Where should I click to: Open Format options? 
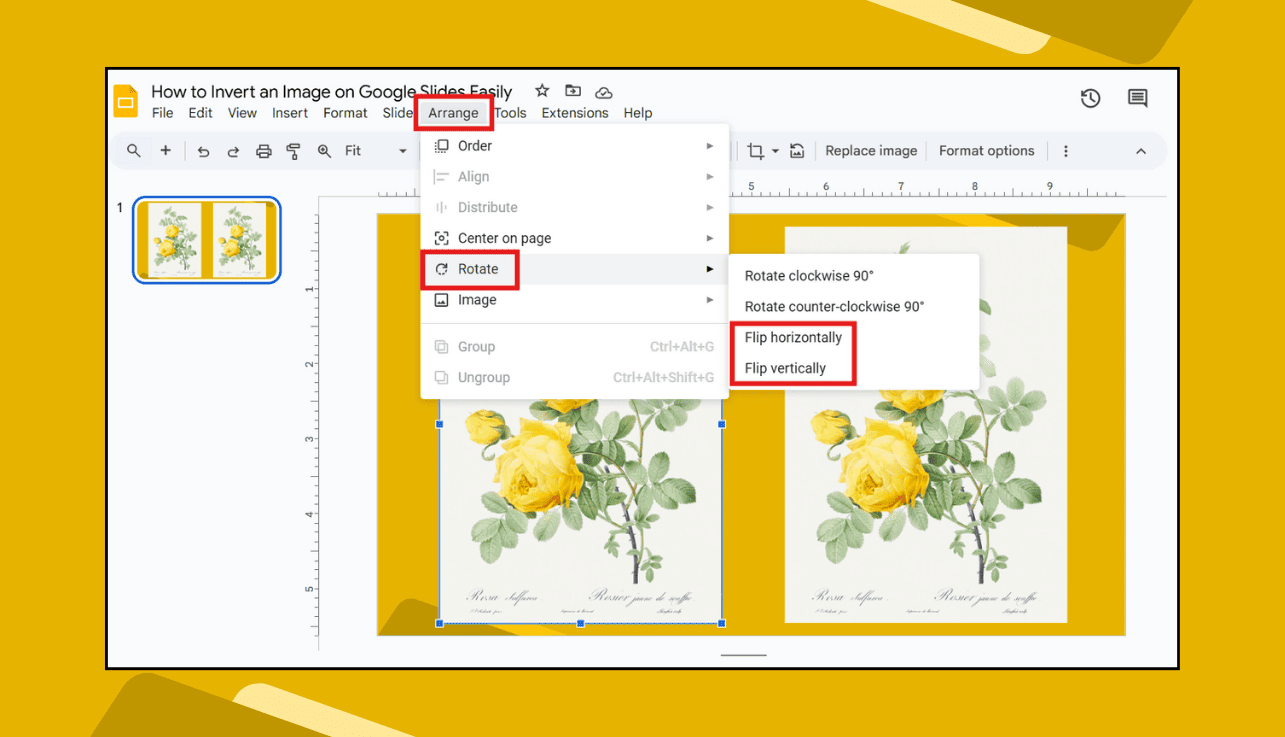pos(986,150)
